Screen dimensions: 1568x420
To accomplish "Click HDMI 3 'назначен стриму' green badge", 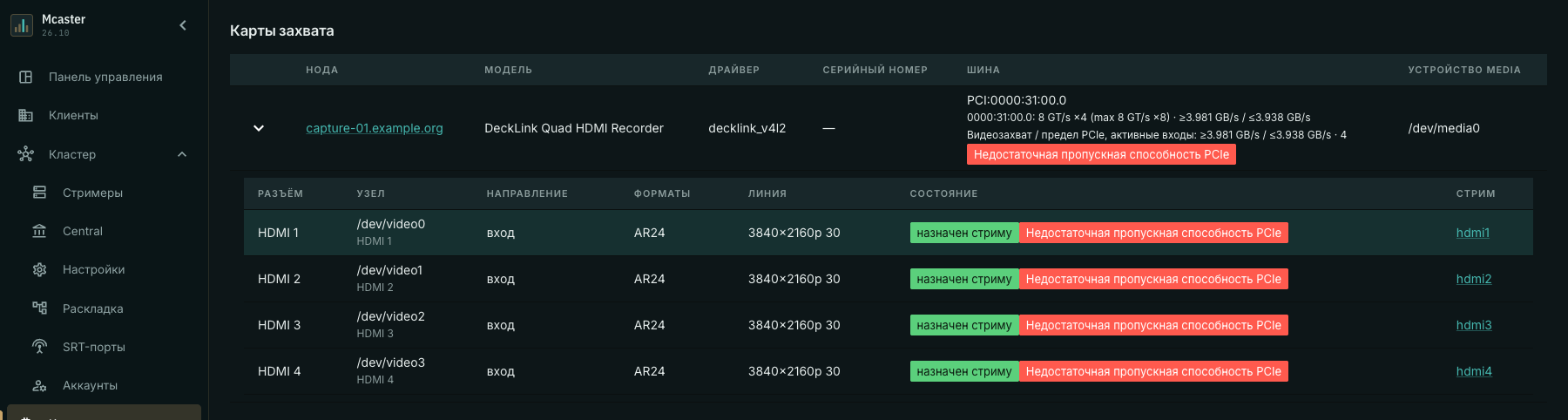I will point(964,325).
